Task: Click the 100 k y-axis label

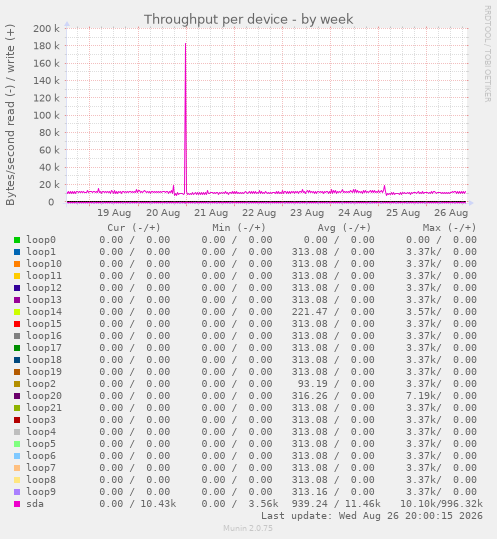Action: click(46, 116)
